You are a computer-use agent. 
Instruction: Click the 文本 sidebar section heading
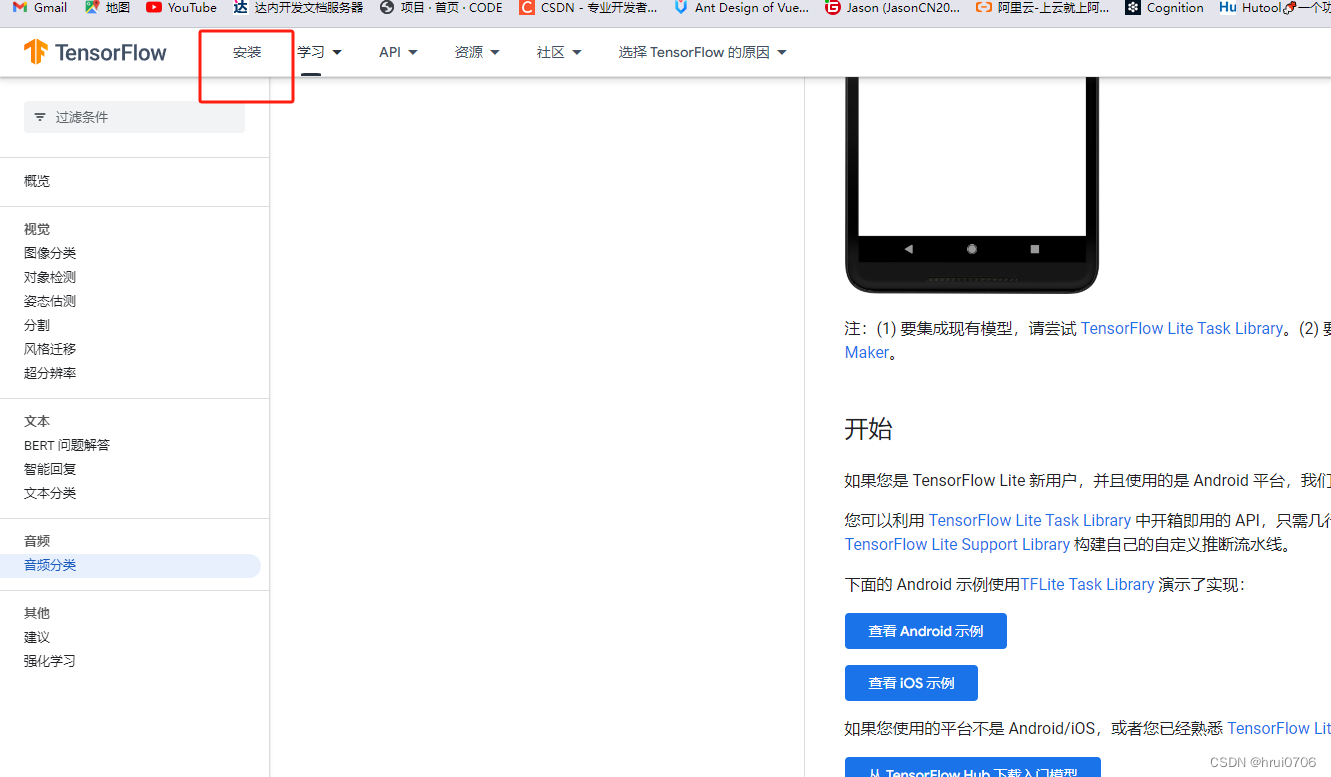37,421
